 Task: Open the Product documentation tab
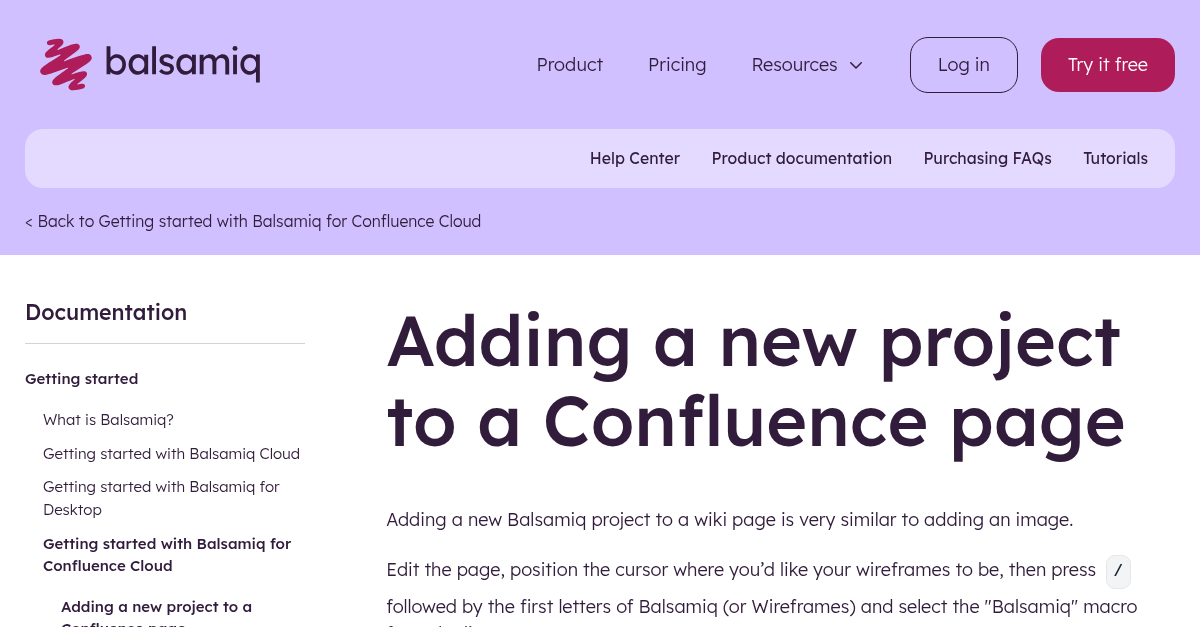[x=801, y=158]
